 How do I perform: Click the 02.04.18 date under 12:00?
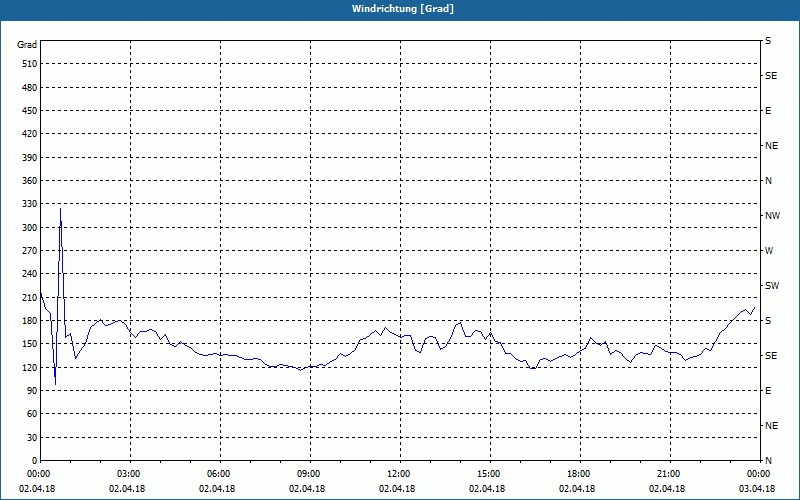[x=397, y=489]
